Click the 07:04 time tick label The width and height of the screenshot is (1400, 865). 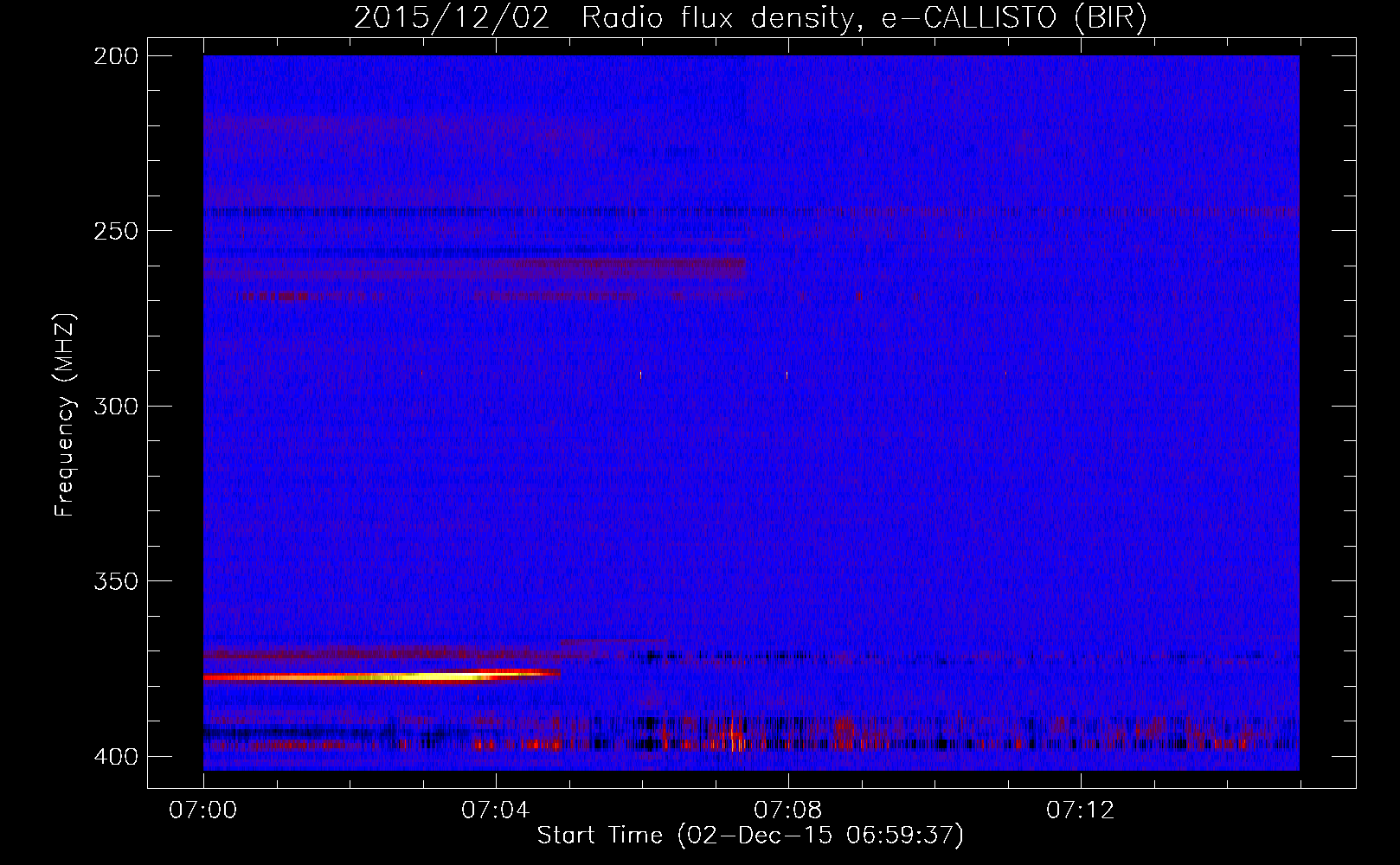[495, 811]
